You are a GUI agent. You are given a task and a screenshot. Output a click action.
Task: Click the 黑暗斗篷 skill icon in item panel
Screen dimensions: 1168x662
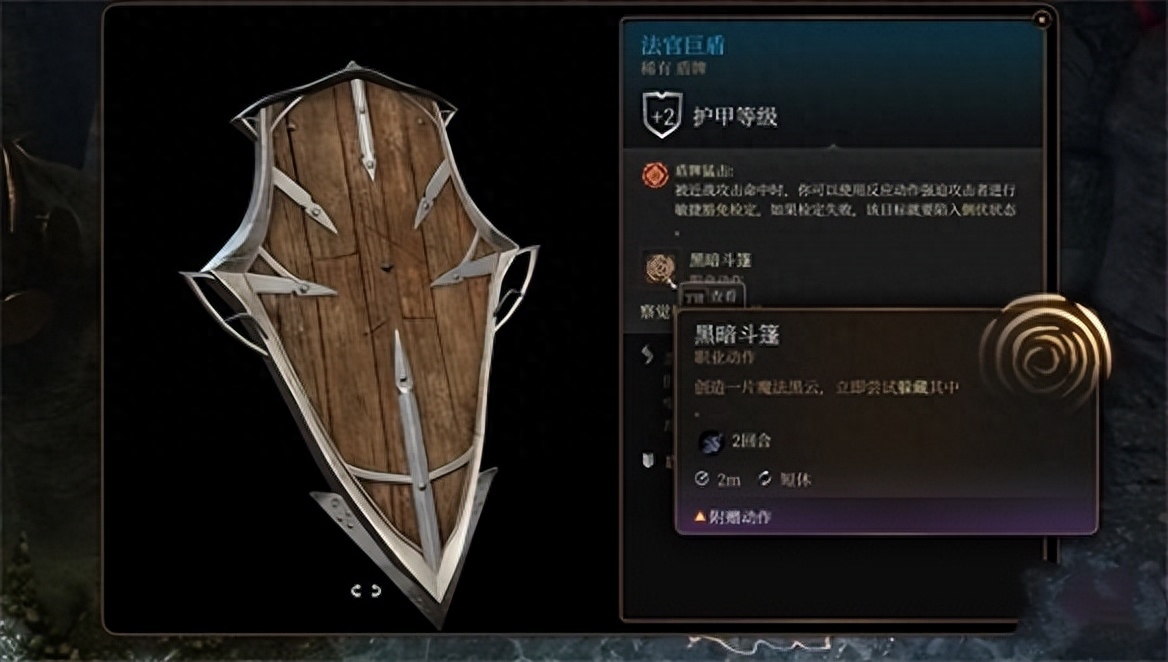(x=660, y=268)
